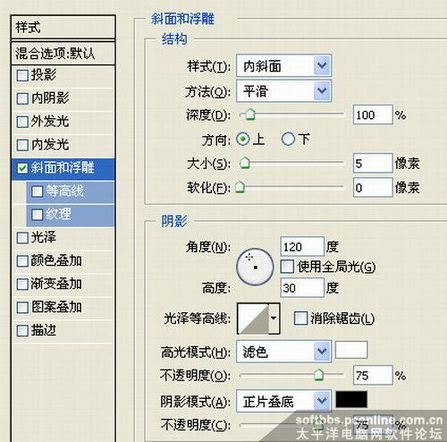Enable the 图案叠加 checkbox
This screenshot has height=442, width=447.
pos(22,307)
